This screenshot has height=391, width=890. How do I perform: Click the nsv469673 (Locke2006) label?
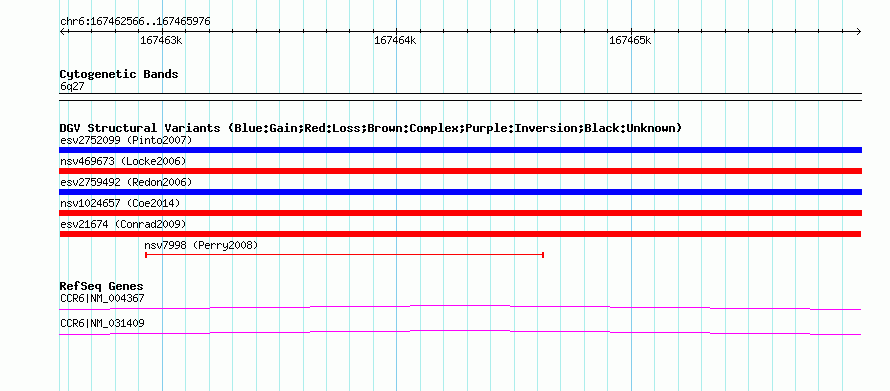pos(123,161)
